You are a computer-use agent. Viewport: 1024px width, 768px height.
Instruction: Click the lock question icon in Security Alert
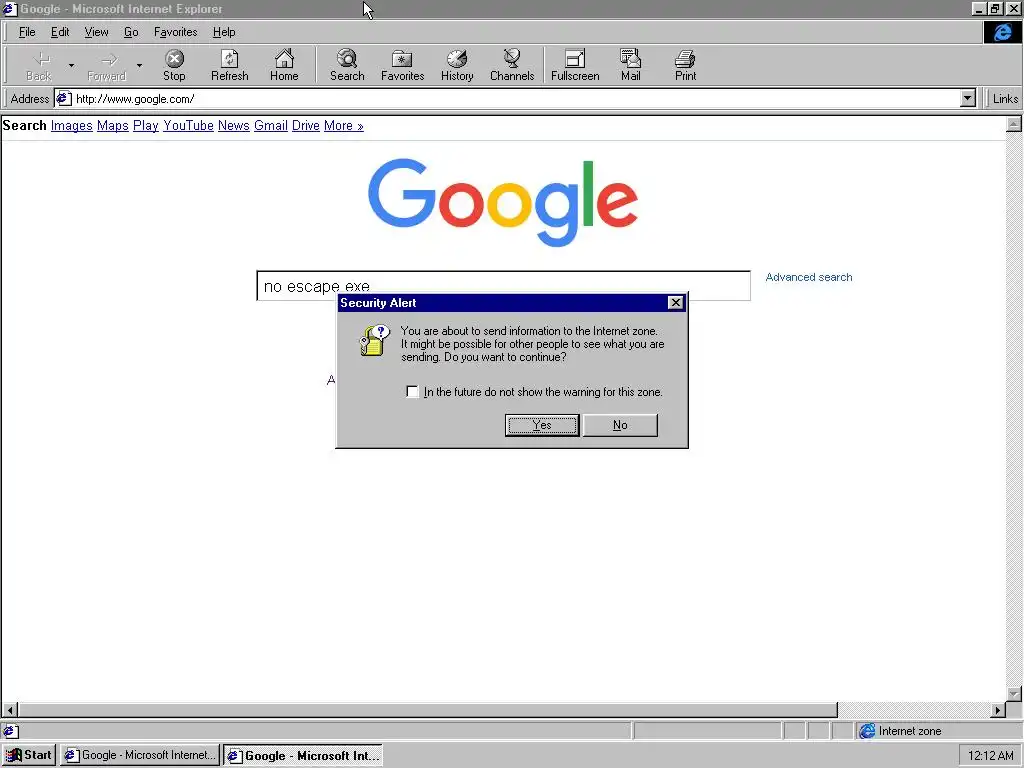click(374, 340)
